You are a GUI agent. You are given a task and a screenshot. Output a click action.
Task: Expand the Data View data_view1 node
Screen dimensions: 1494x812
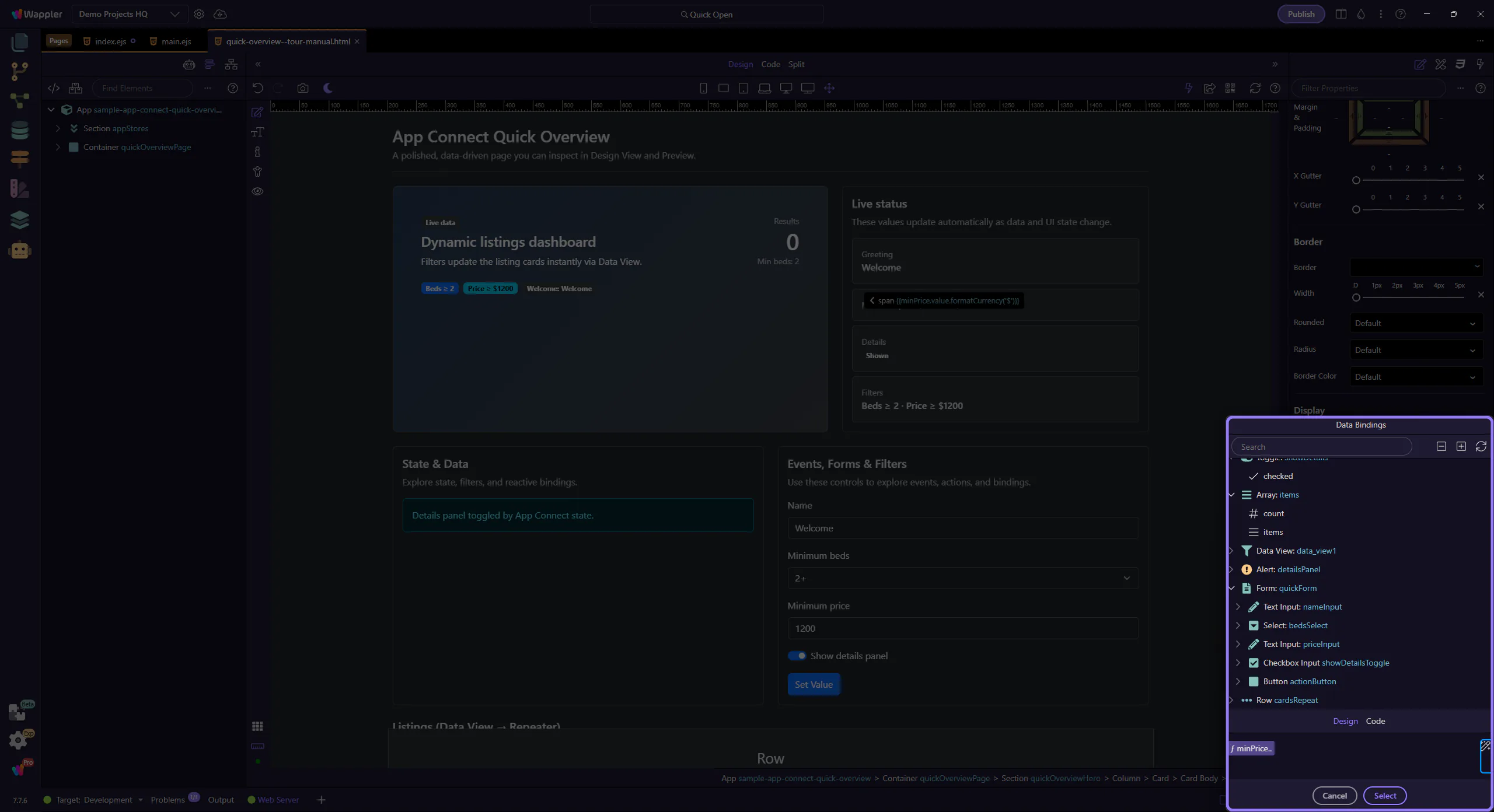1231,551
